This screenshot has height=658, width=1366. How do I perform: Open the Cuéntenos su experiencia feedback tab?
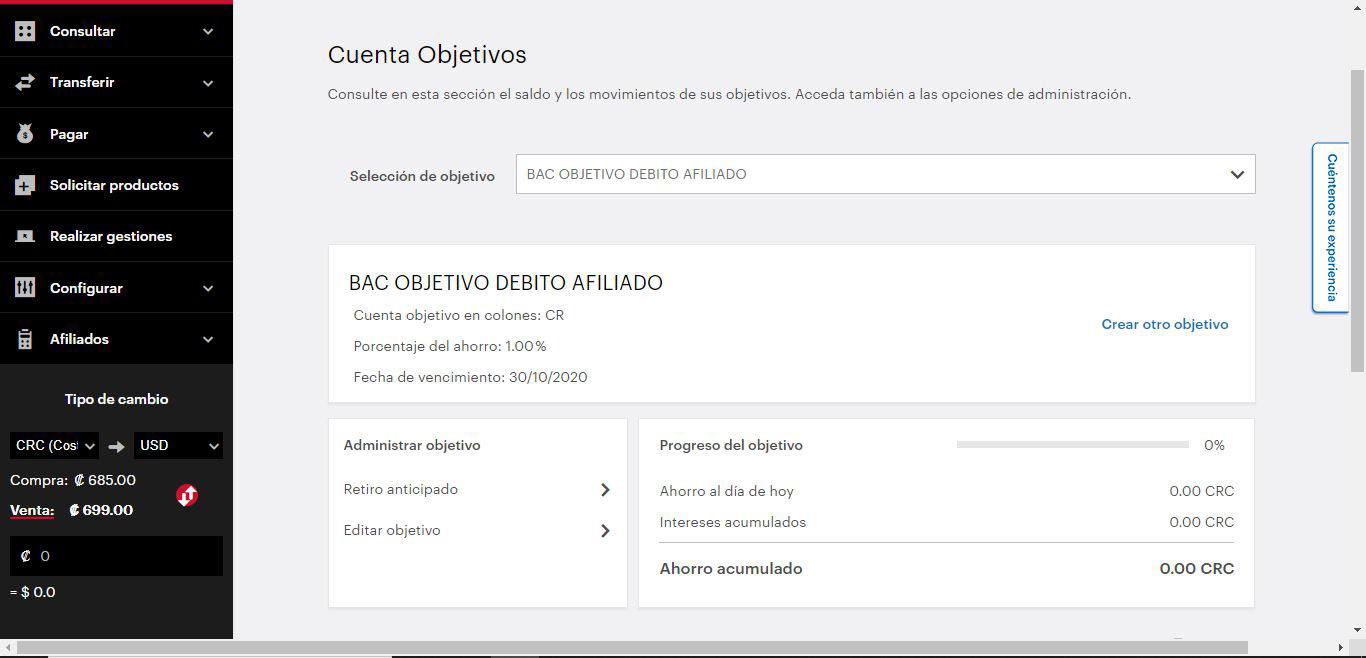point(1331,228)
